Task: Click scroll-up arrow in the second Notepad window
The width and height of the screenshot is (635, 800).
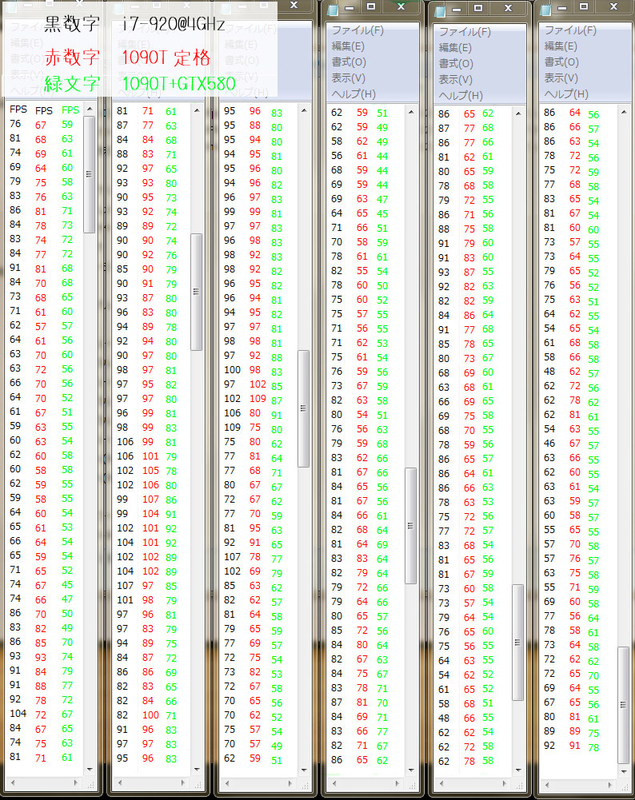Action: coord(197,111)
